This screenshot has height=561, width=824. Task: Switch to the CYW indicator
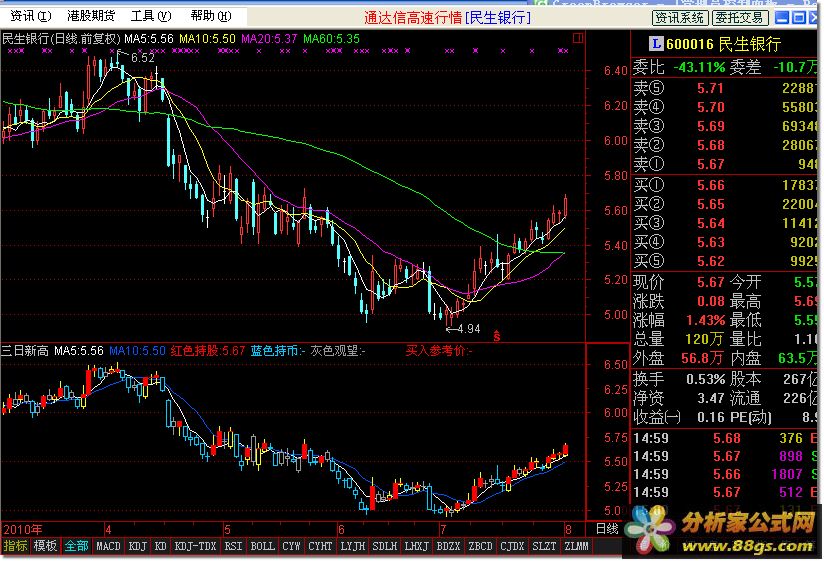click(x=291, y=546)
